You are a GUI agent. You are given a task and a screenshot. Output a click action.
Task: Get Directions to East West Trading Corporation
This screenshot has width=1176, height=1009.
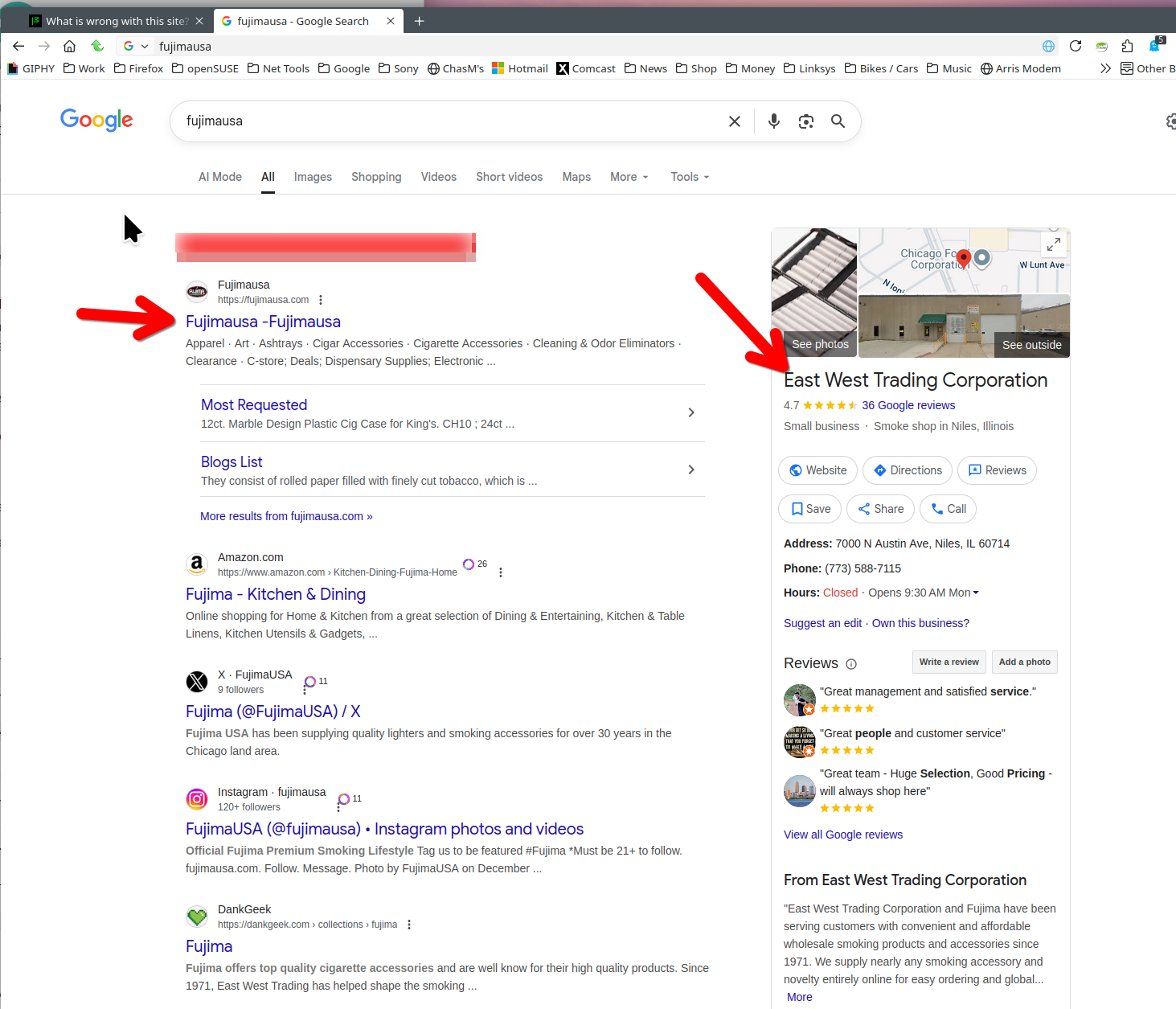coord(908,470)
